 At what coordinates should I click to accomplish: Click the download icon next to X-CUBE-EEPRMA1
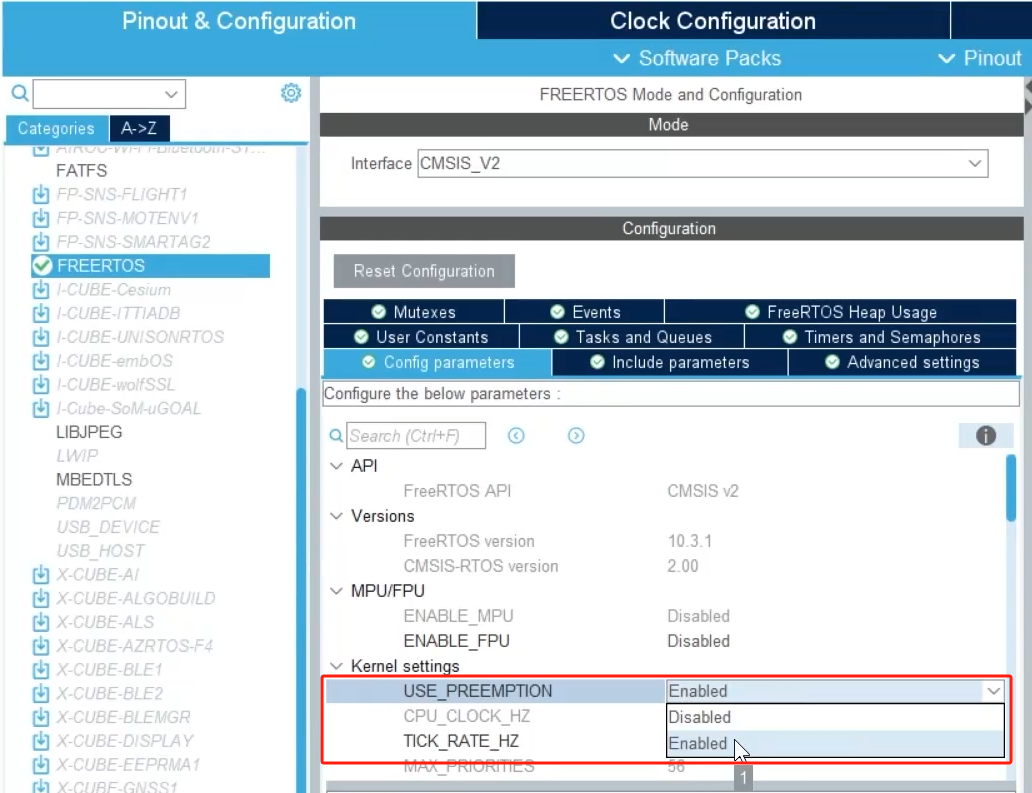tap(41, 765)
